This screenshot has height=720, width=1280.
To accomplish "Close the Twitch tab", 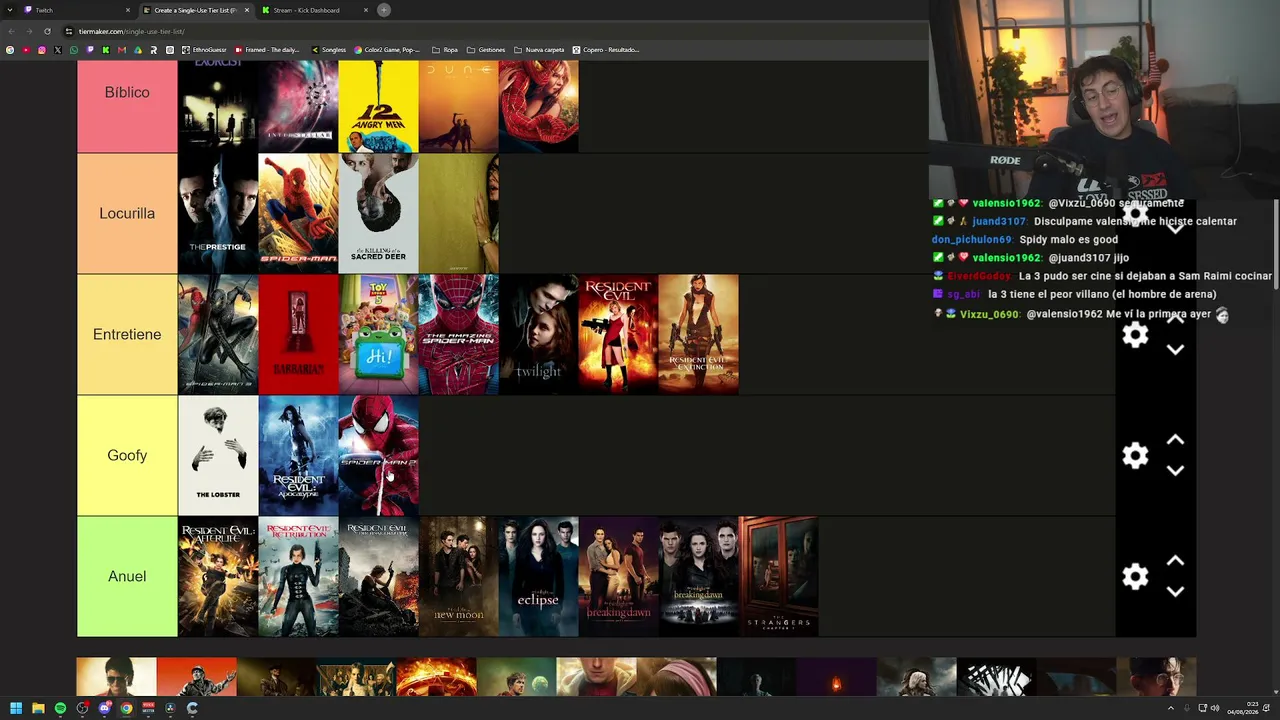I will pos(128,10).
